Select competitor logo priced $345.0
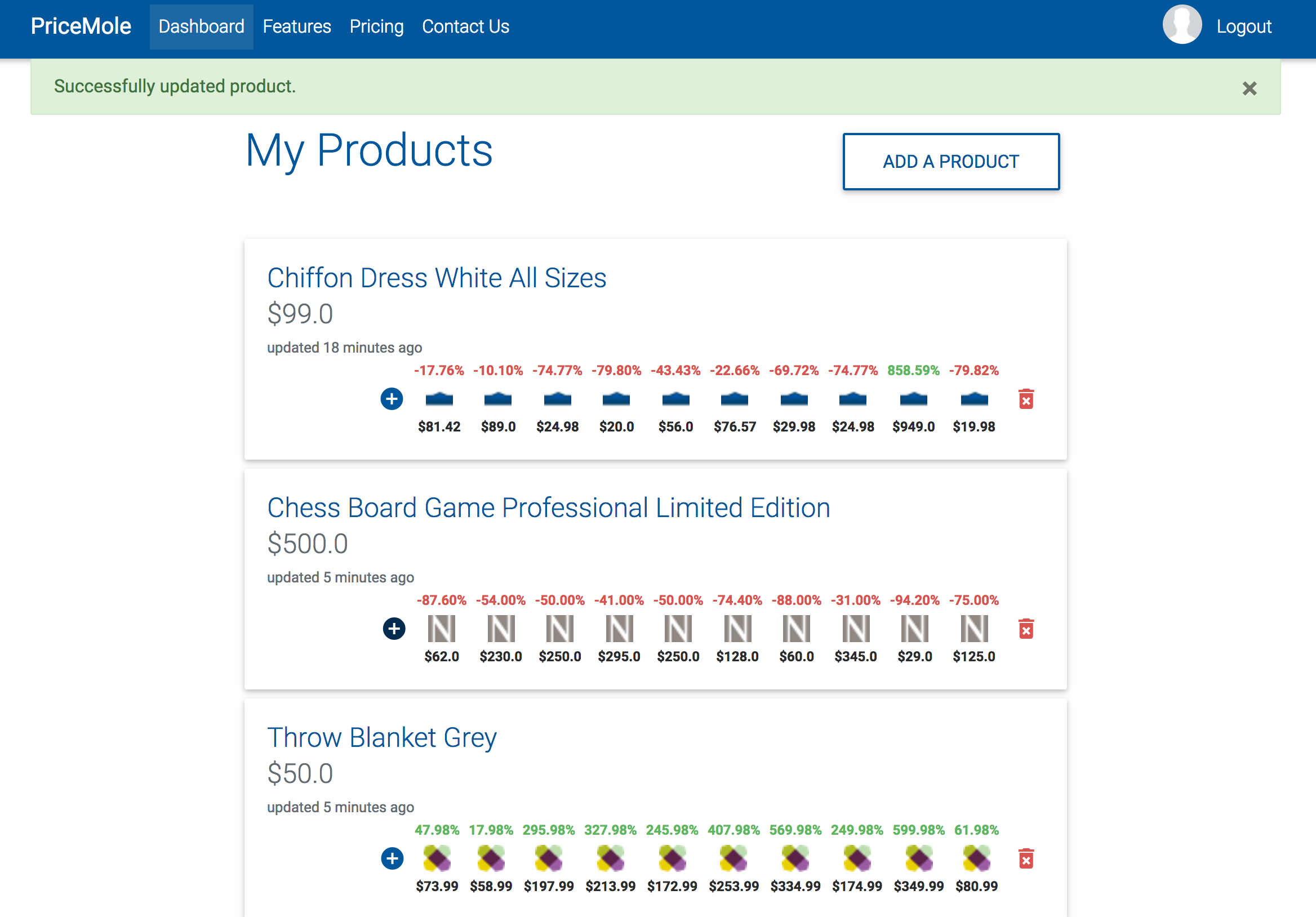The height and width of the screenshot is (917, 1316). 855,629
